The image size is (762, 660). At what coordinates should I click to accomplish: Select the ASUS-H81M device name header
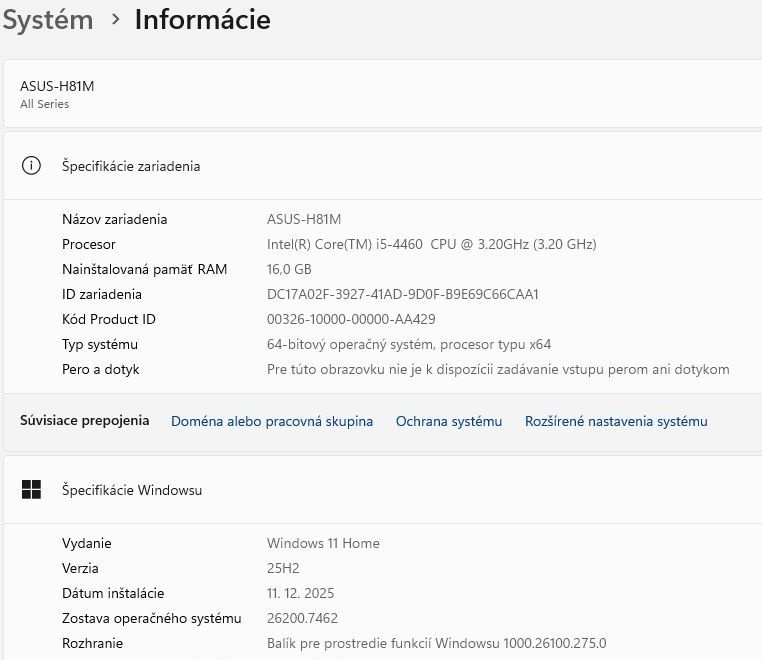[57, 86]
